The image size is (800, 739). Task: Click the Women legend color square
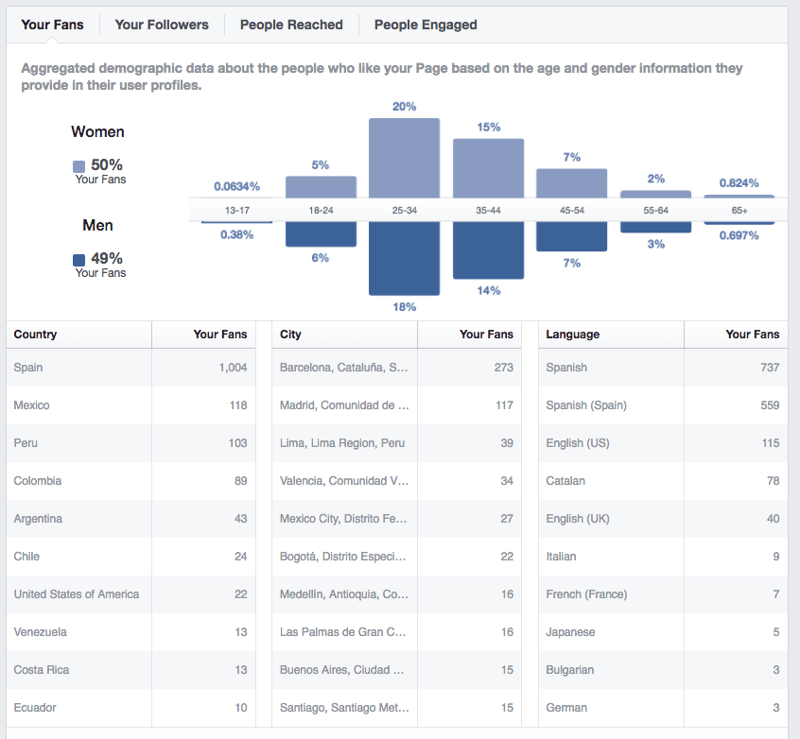point(79,167)
